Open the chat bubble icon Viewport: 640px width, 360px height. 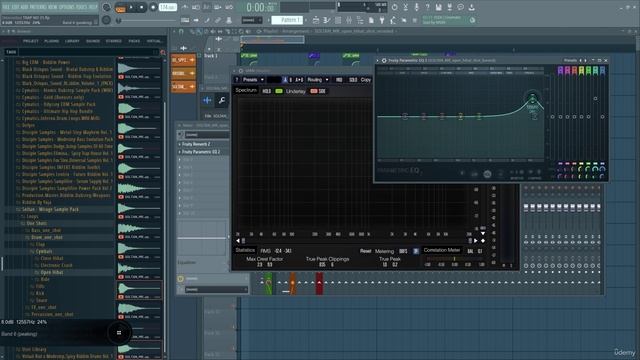pyautogui.click(x=460, y=7)
